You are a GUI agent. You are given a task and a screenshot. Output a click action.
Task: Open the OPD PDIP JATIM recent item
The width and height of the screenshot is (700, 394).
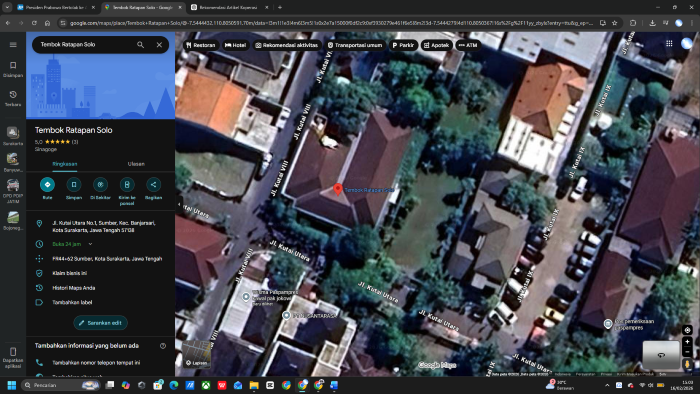[12, 185]
